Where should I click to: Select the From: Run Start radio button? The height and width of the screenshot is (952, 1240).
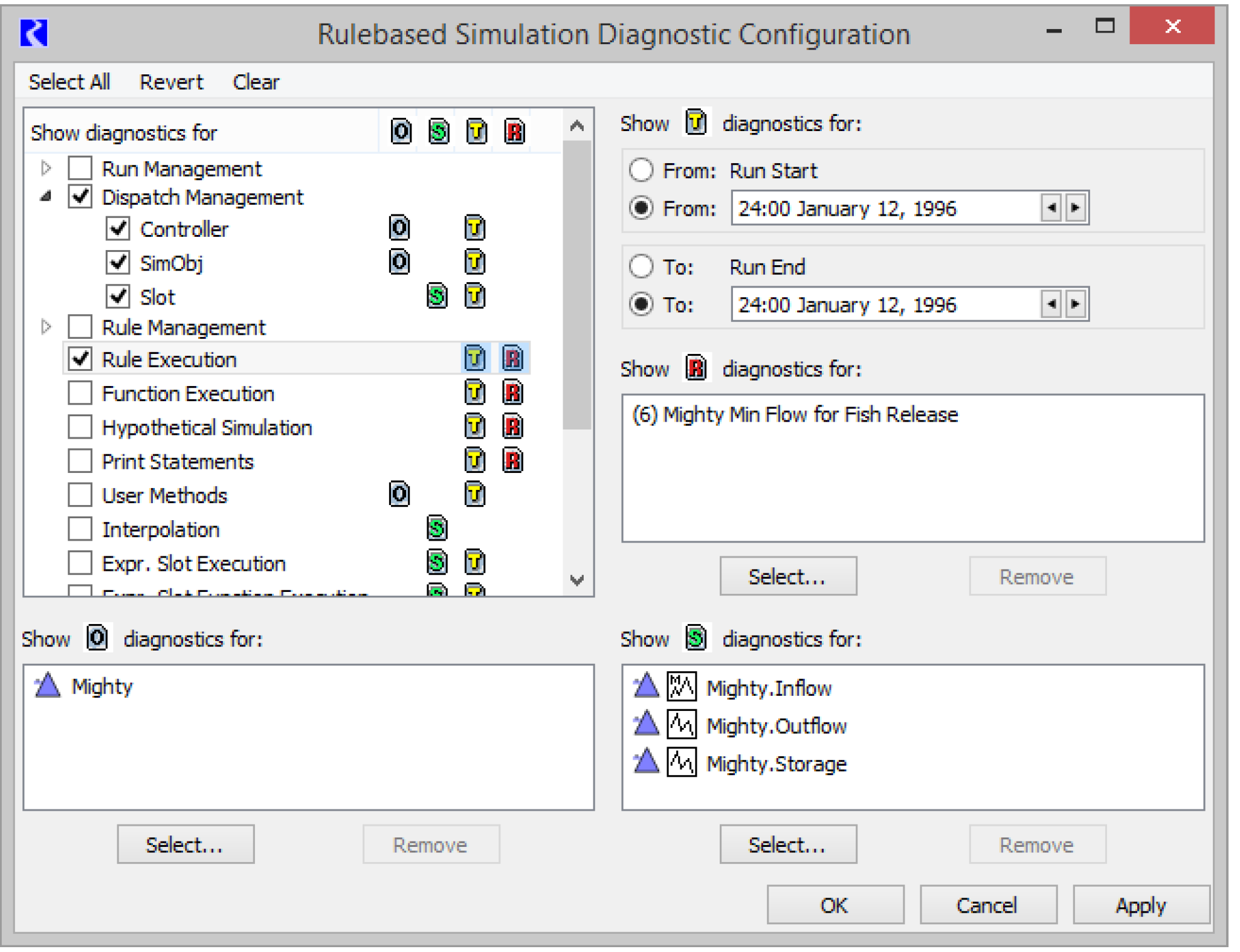click(641, 170)
